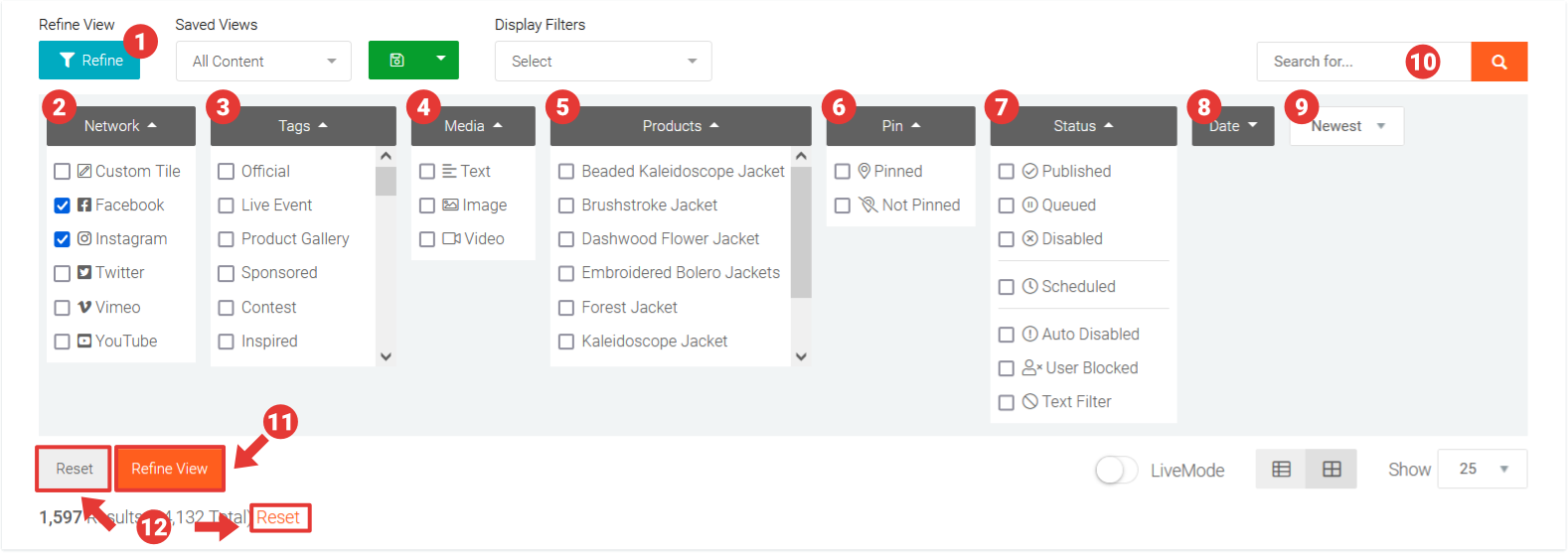This screenshot has width=1568, height=553.
Task: Expand the Newest sort order dropdown
Action: coord(1346,126)
